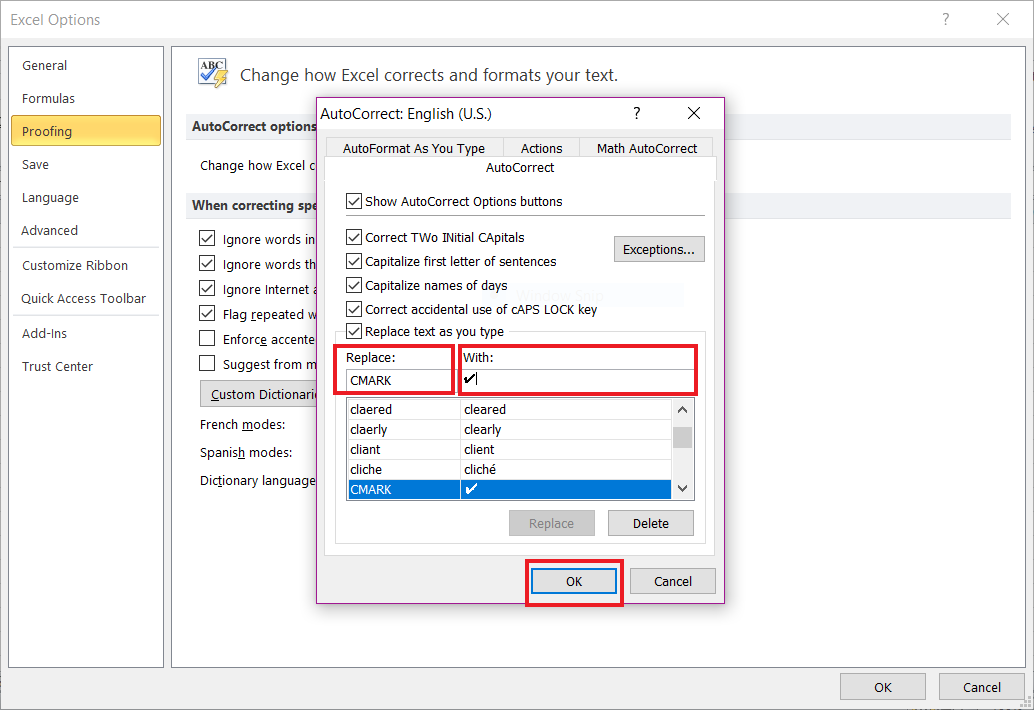
Task: Select the Proofing category
Action: point(86,131)
